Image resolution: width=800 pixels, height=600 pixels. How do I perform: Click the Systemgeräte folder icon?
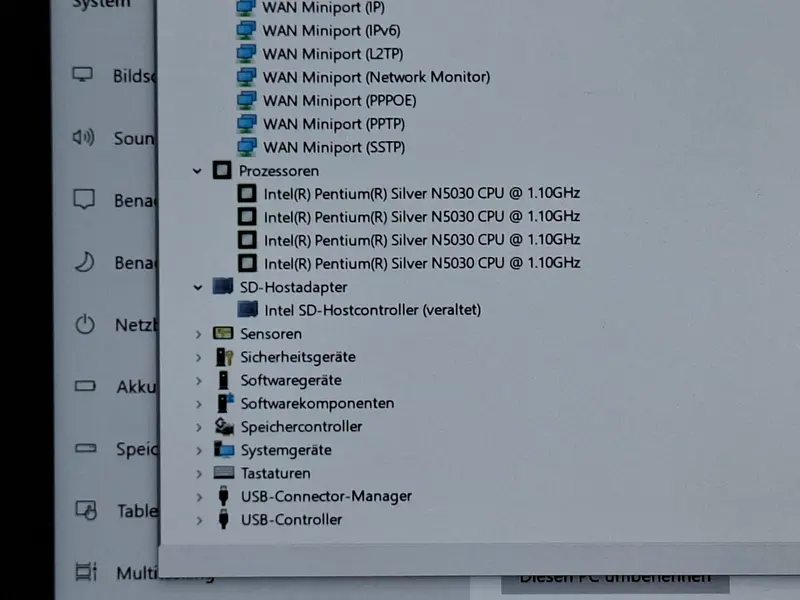tap(224, 449)
